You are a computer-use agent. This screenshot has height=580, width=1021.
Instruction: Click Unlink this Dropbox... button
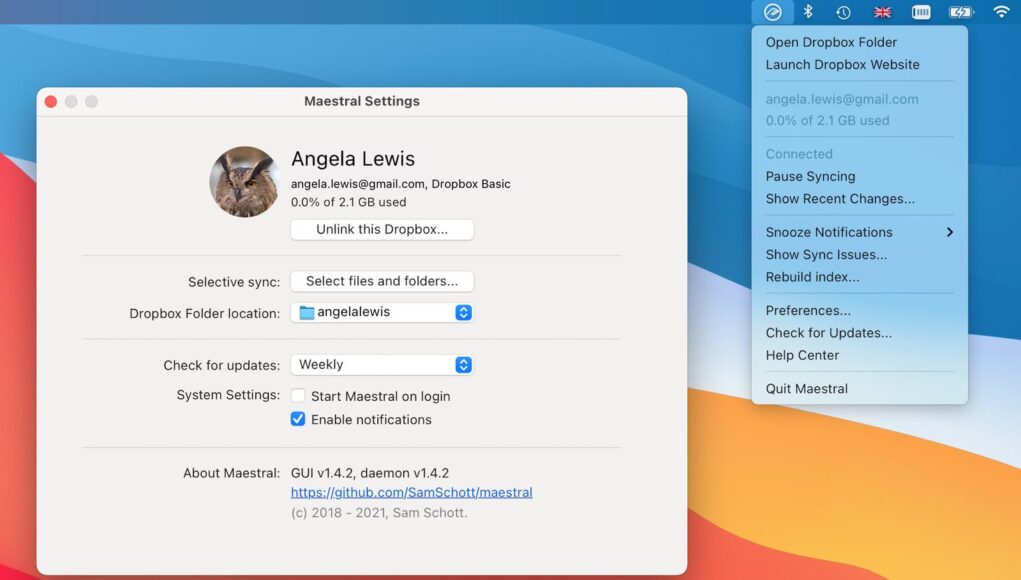coord(382,229)
